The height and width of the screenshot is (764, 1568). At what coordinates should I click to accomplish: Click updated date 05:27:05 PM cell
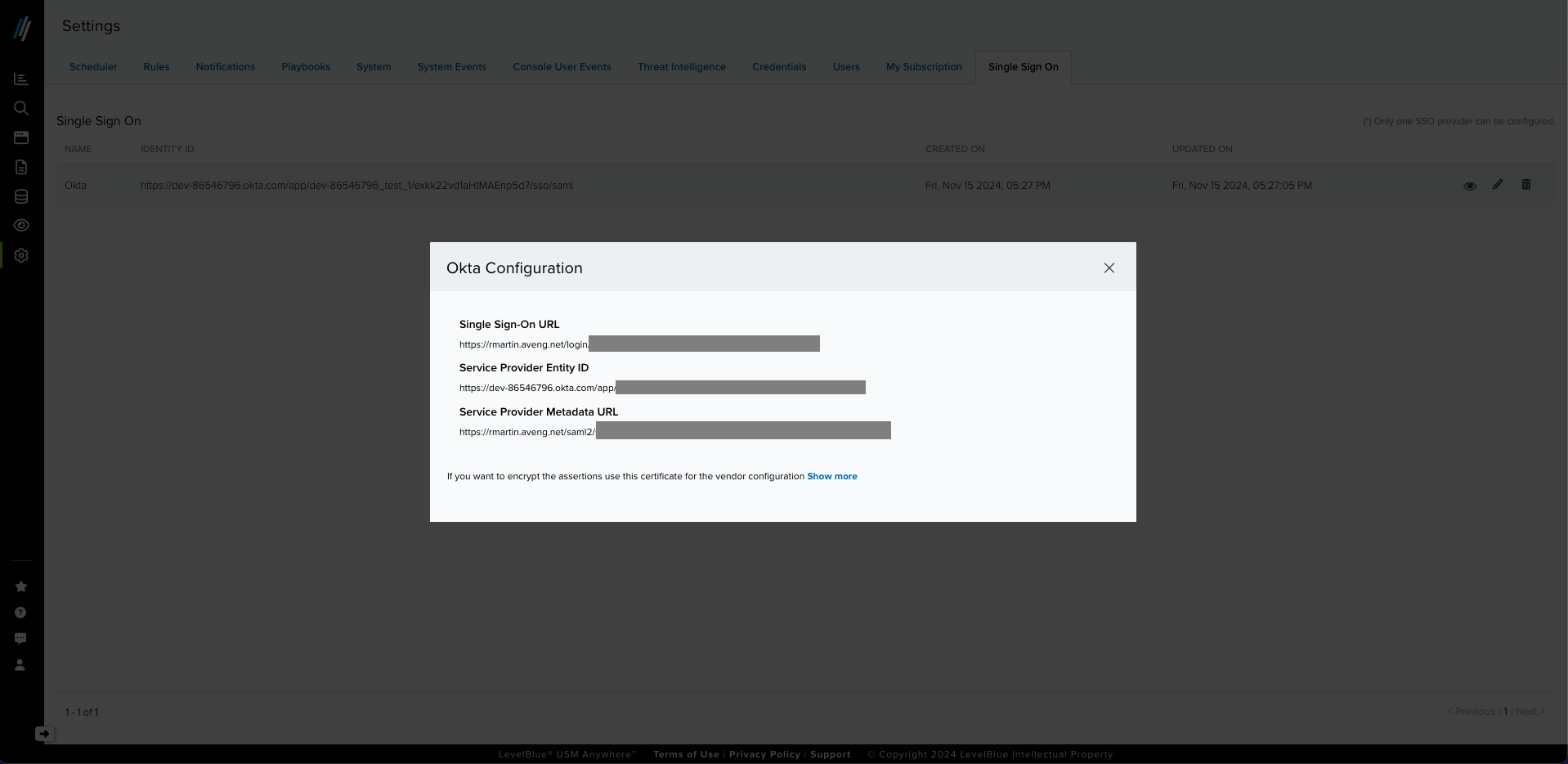pyautogui.click(x=1242, y=186)
